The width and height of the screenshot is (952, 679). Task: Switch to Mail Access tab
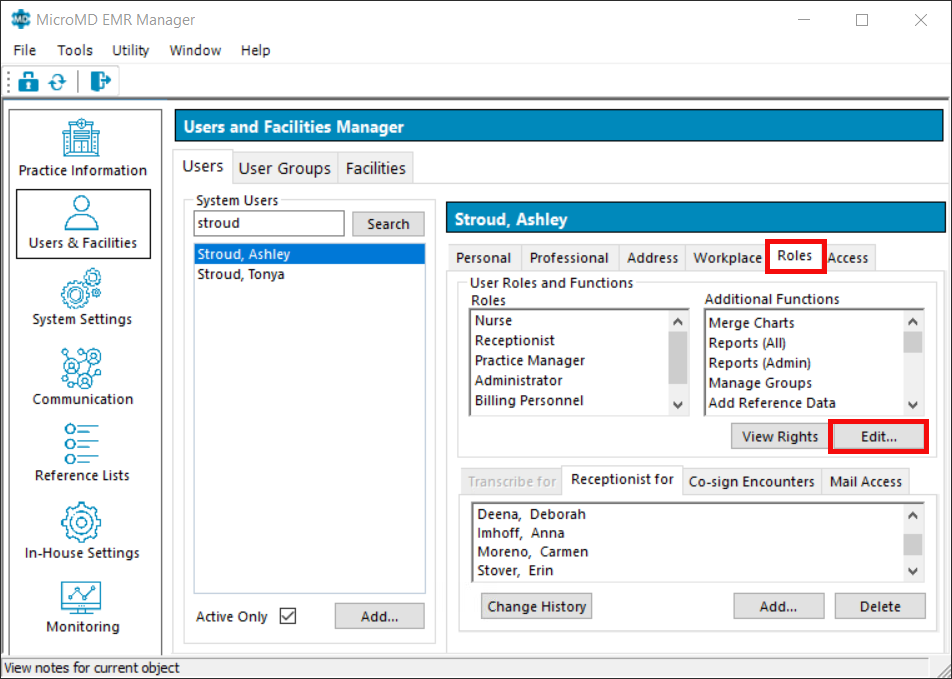[x=866, y=482]
